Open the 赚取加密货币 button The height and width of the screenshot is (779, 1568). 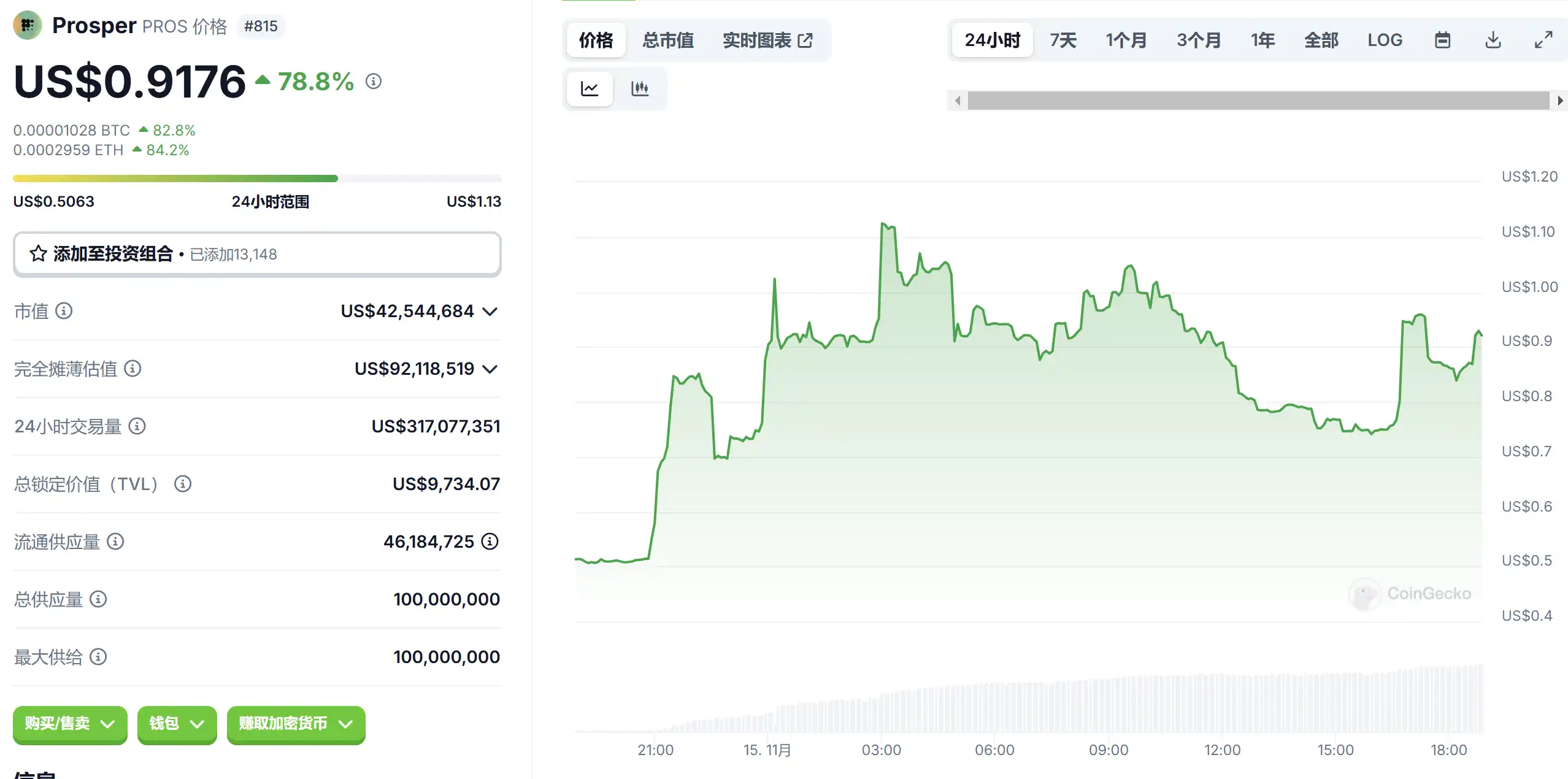click(296, 724)
